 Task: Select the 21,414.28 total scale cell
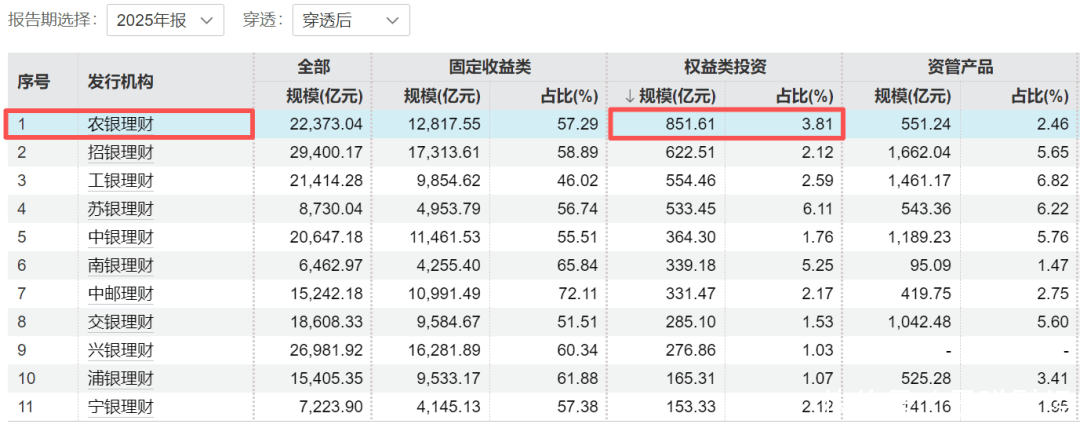326,182
